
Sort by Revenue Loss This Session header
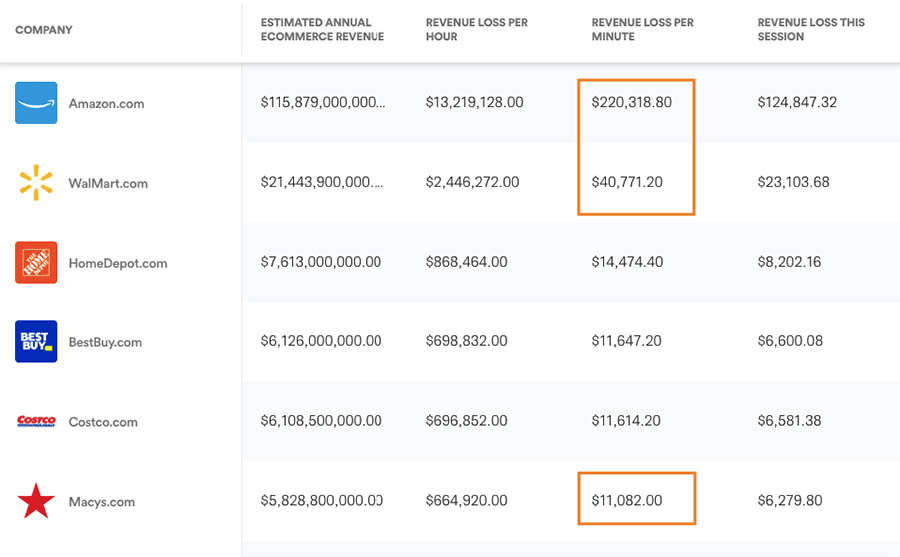pyautogui.click(x=811, y=30)
